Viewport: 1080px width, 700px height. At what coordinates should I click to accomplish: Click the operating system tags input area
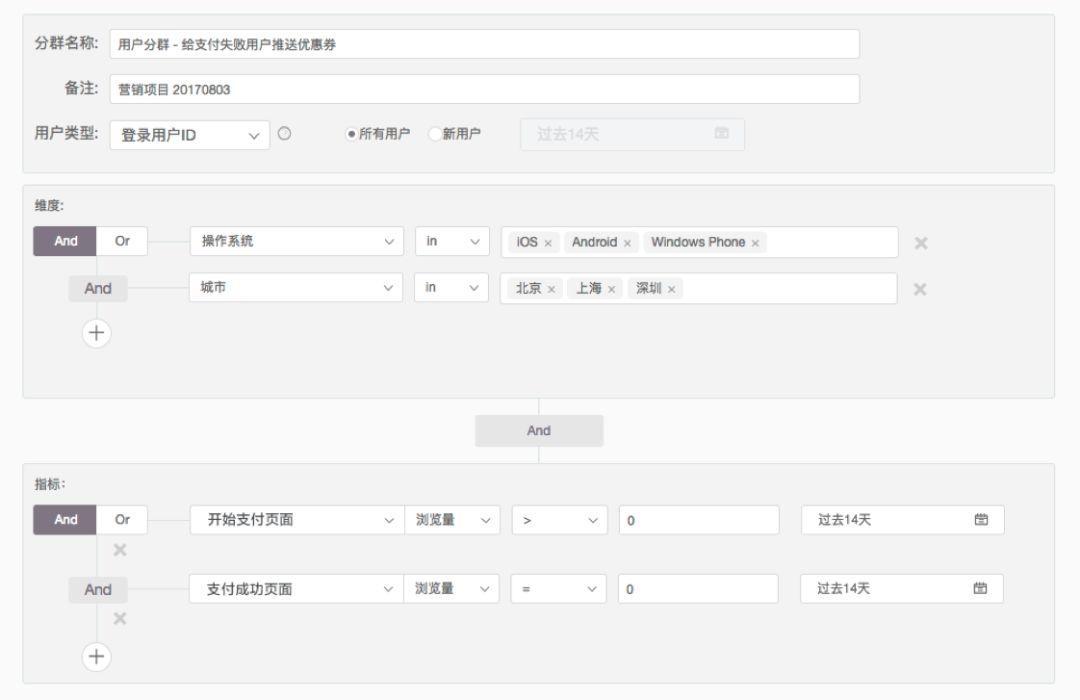point(700,242)
